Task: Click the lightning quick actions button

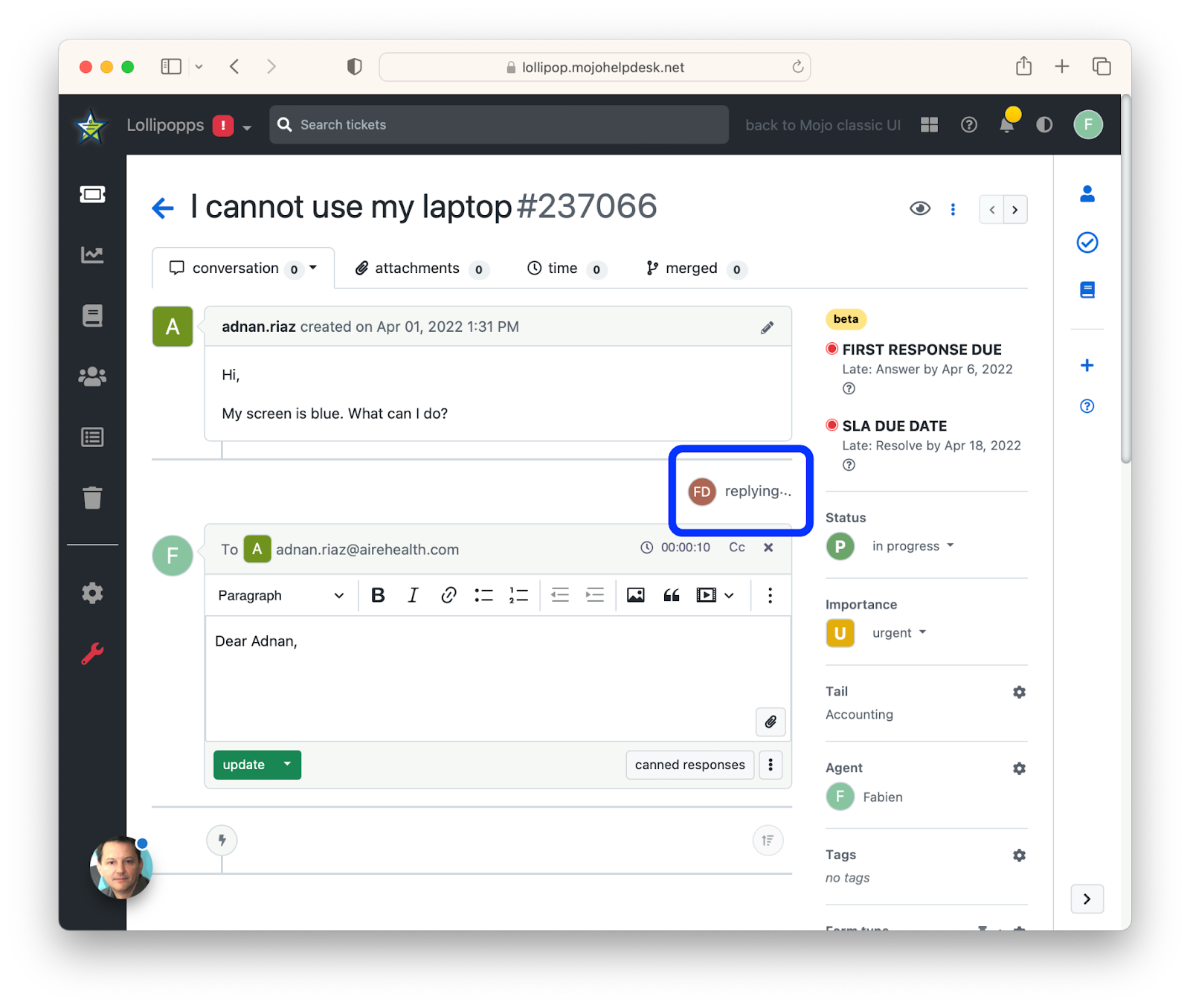Action: coord(222,841)
